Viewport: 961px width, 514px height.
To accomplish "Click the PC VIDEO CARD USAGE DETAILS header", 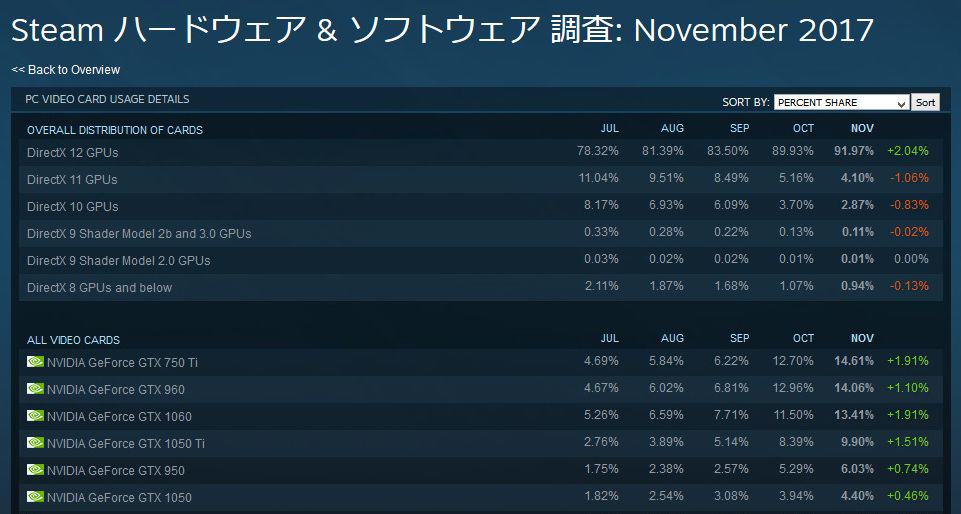I will pyautogui.click(x=107, y=99).
